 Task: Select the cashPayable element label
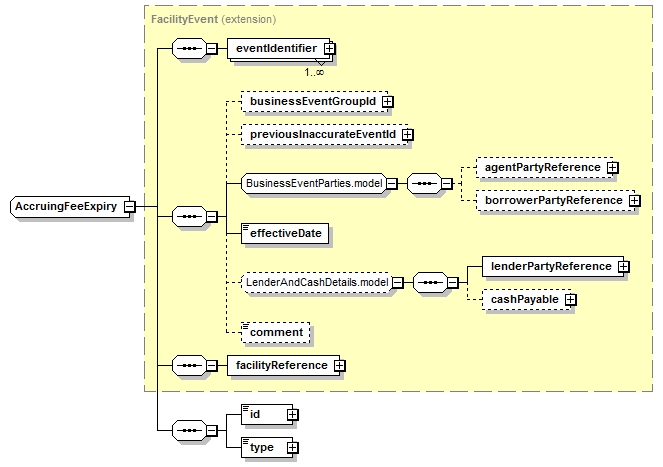click(525, 299)
